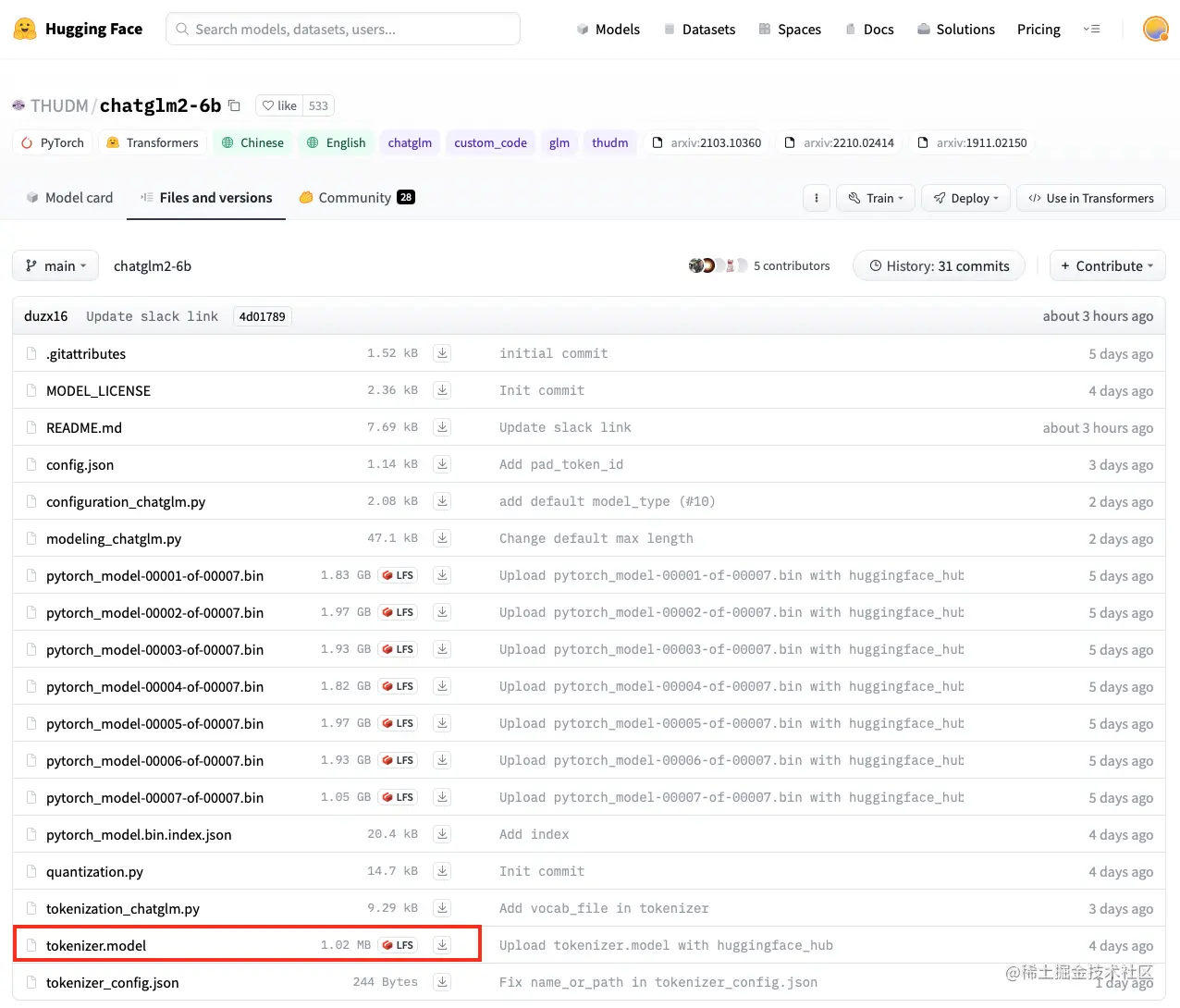Filter by Chinese language tag
The height and width of the screenshot is (1008, 1180).
(252, 142)
